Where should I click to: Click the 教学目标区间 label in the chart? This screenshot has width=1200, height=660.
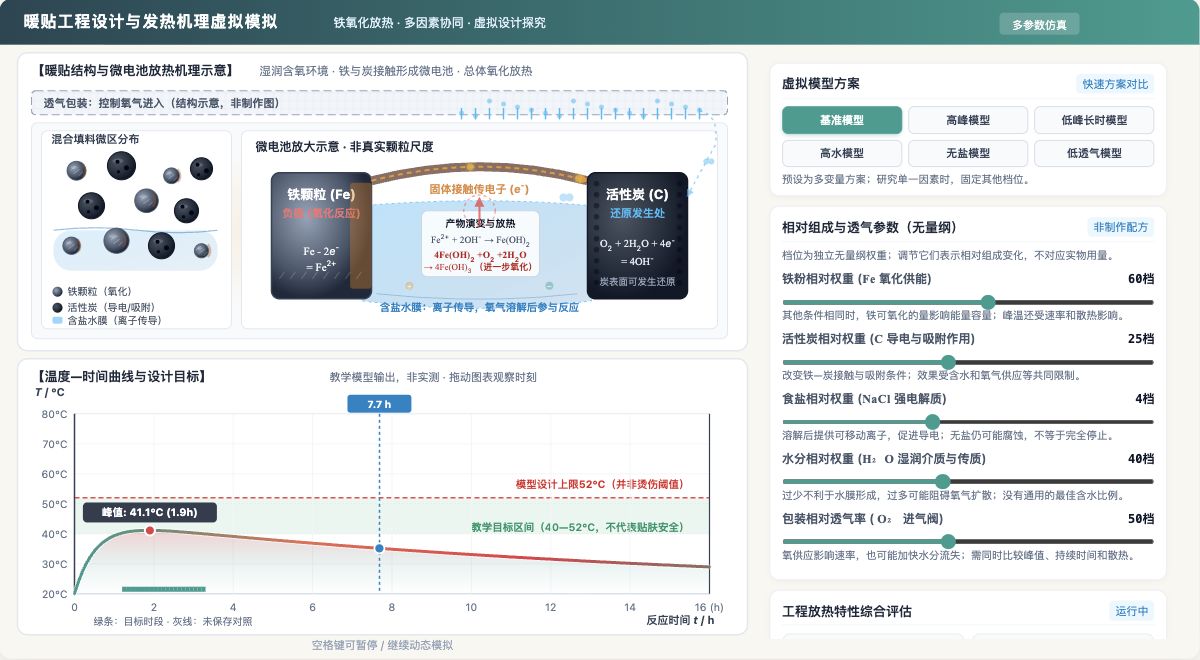point(577,527)
